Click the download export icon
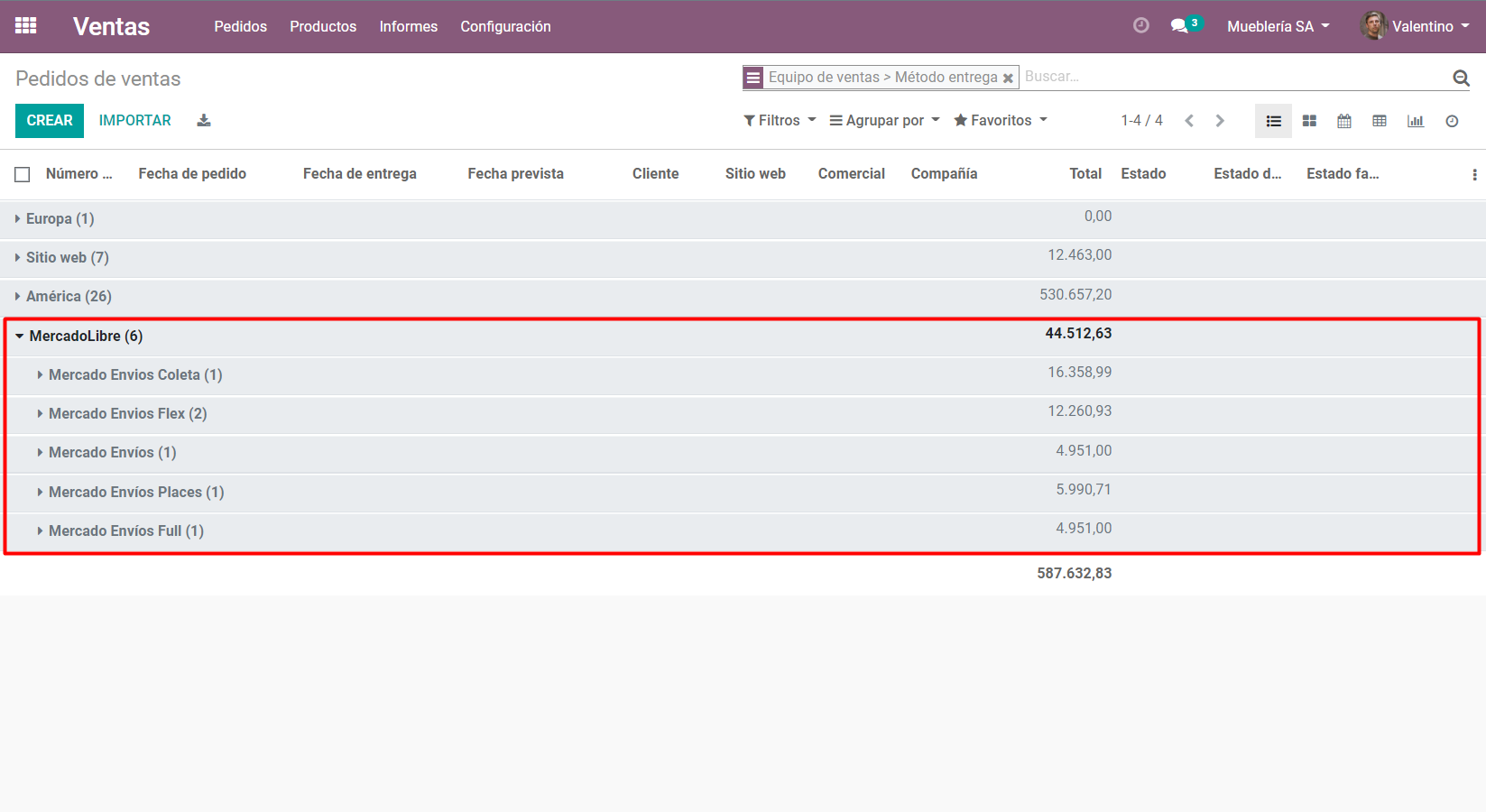Image resolution: width=1486 pixels, height=812 pixels. click(x=204, y=121)
